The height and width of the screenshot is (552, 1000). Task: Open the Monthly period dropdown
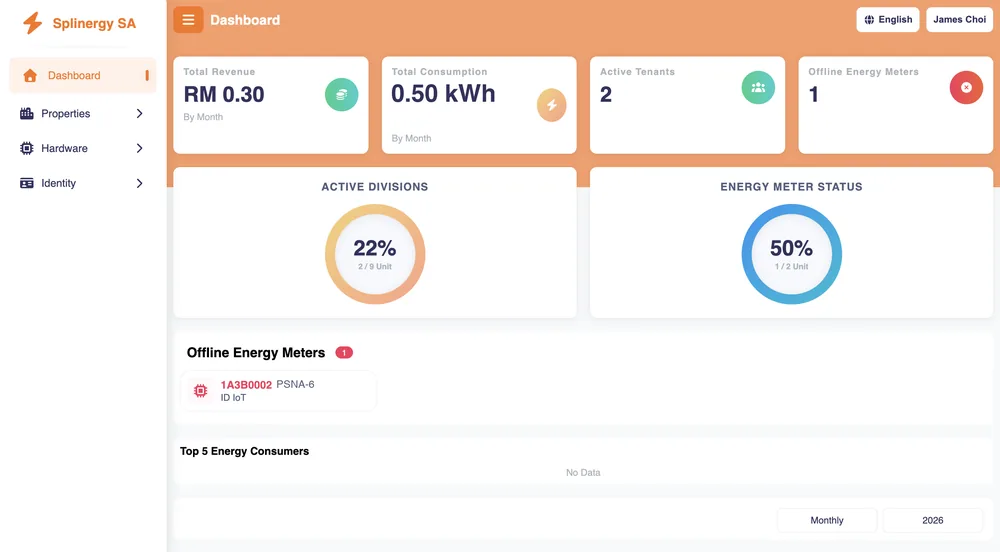coord(827,520)
